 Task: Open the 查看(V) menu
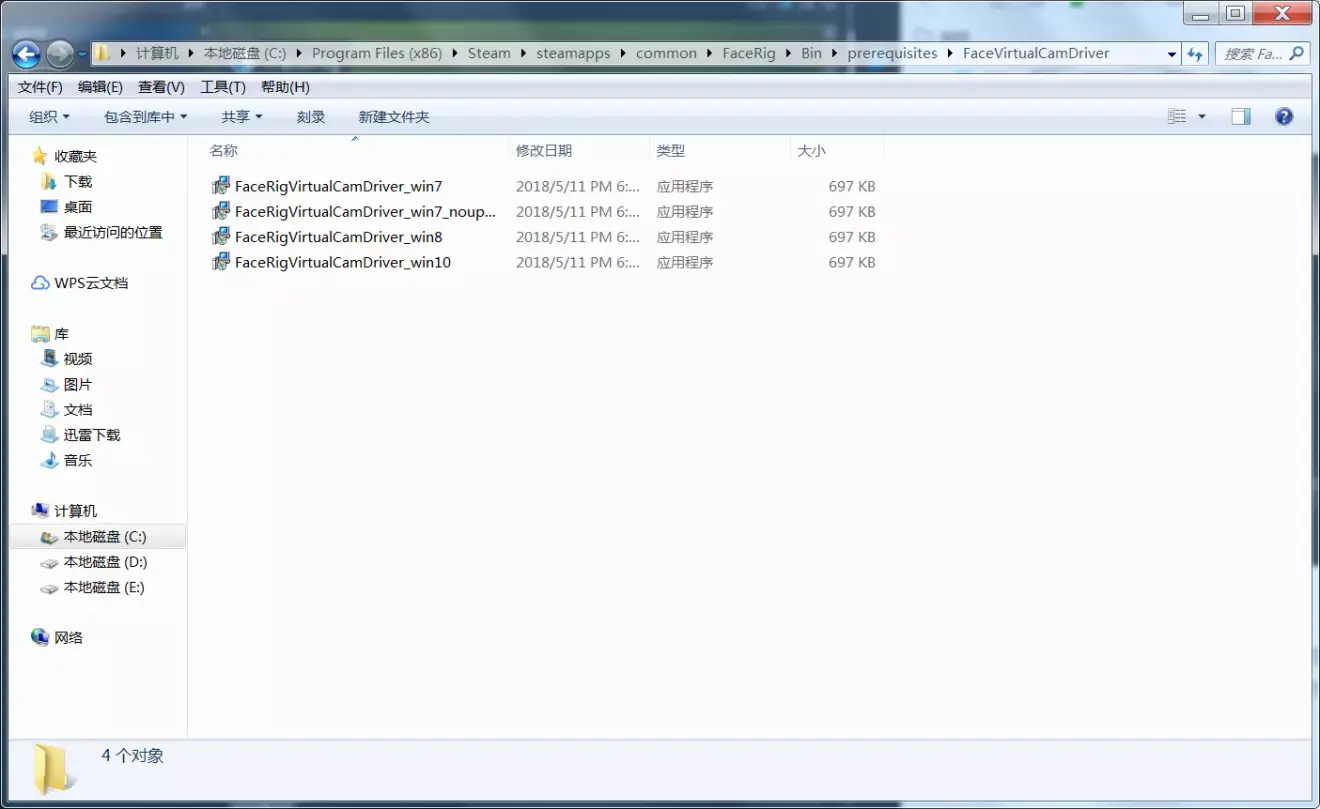[161, 87]
